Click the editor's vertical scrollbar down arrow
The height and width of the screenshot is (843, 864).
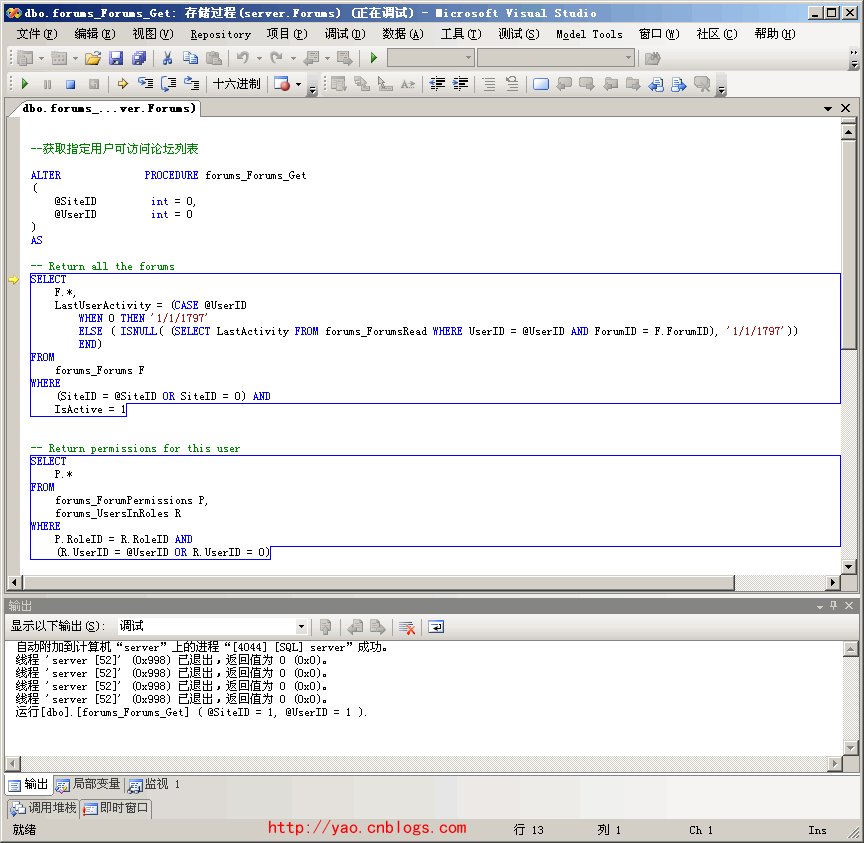point(848,567)
